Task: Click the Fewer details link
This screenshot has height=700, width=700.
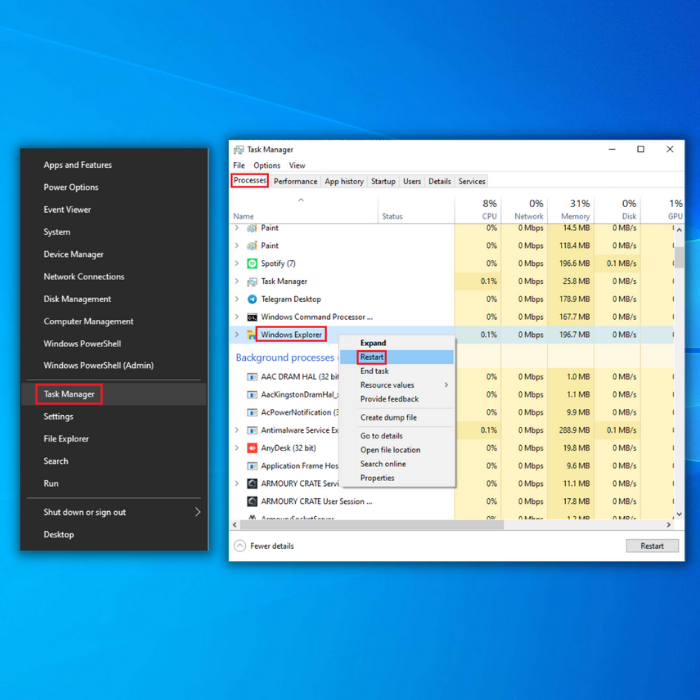Action: [x=272, y=546]
